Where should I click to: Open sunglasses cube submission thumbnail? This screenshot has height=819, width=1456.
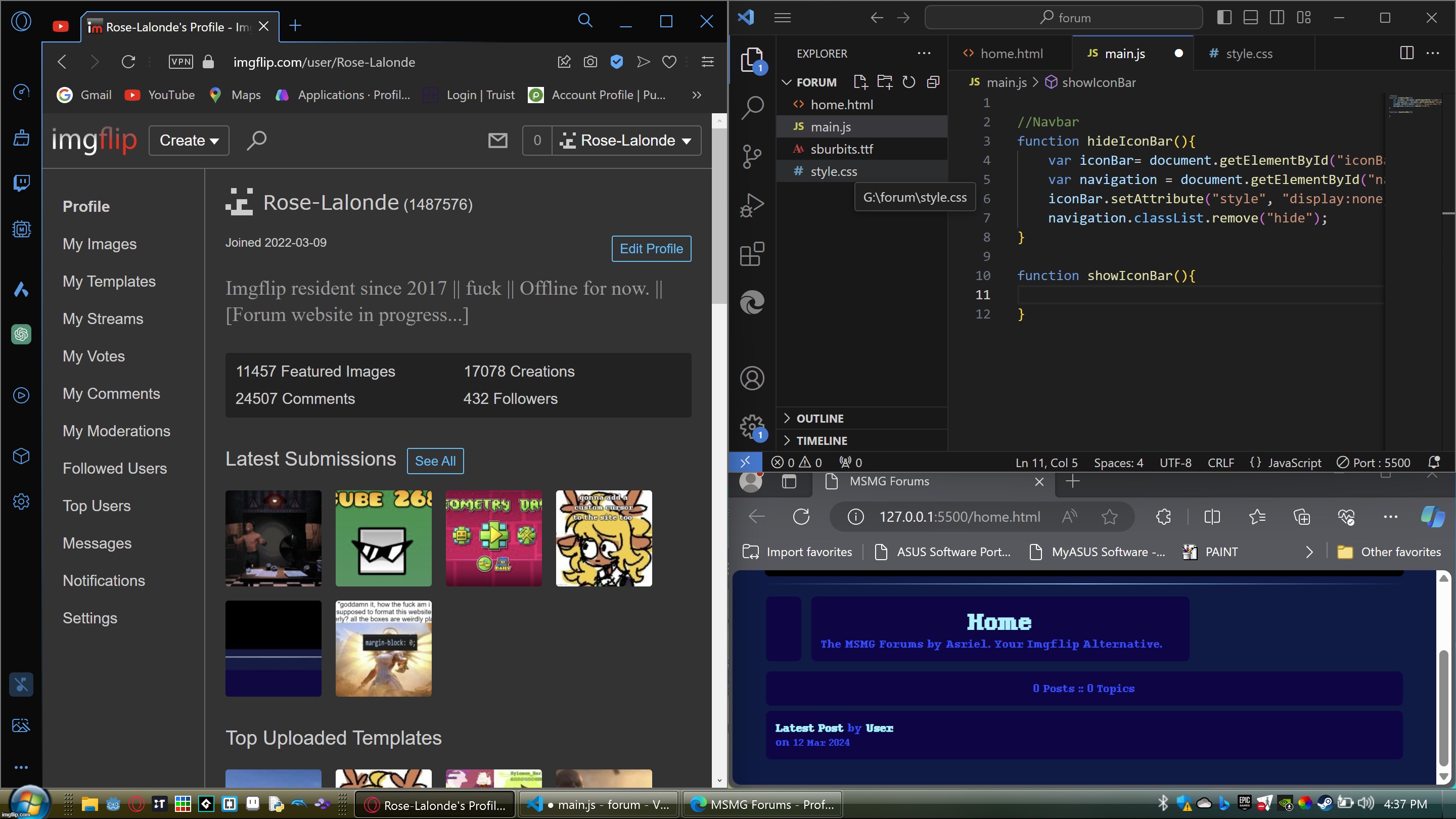(383, 538)
